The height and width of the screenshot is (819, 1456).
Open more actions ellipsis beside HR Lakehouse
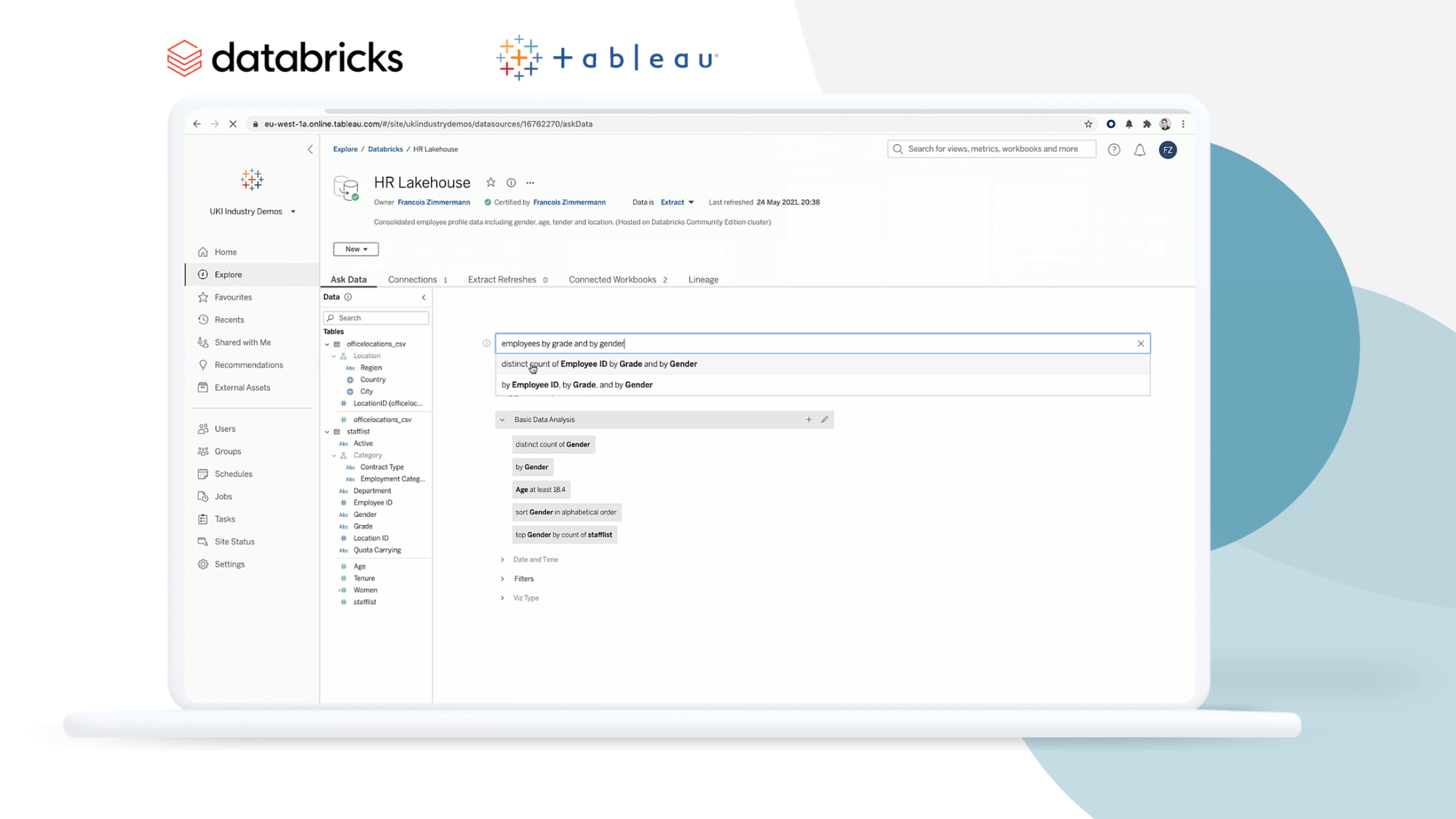[x=530, y=183]
